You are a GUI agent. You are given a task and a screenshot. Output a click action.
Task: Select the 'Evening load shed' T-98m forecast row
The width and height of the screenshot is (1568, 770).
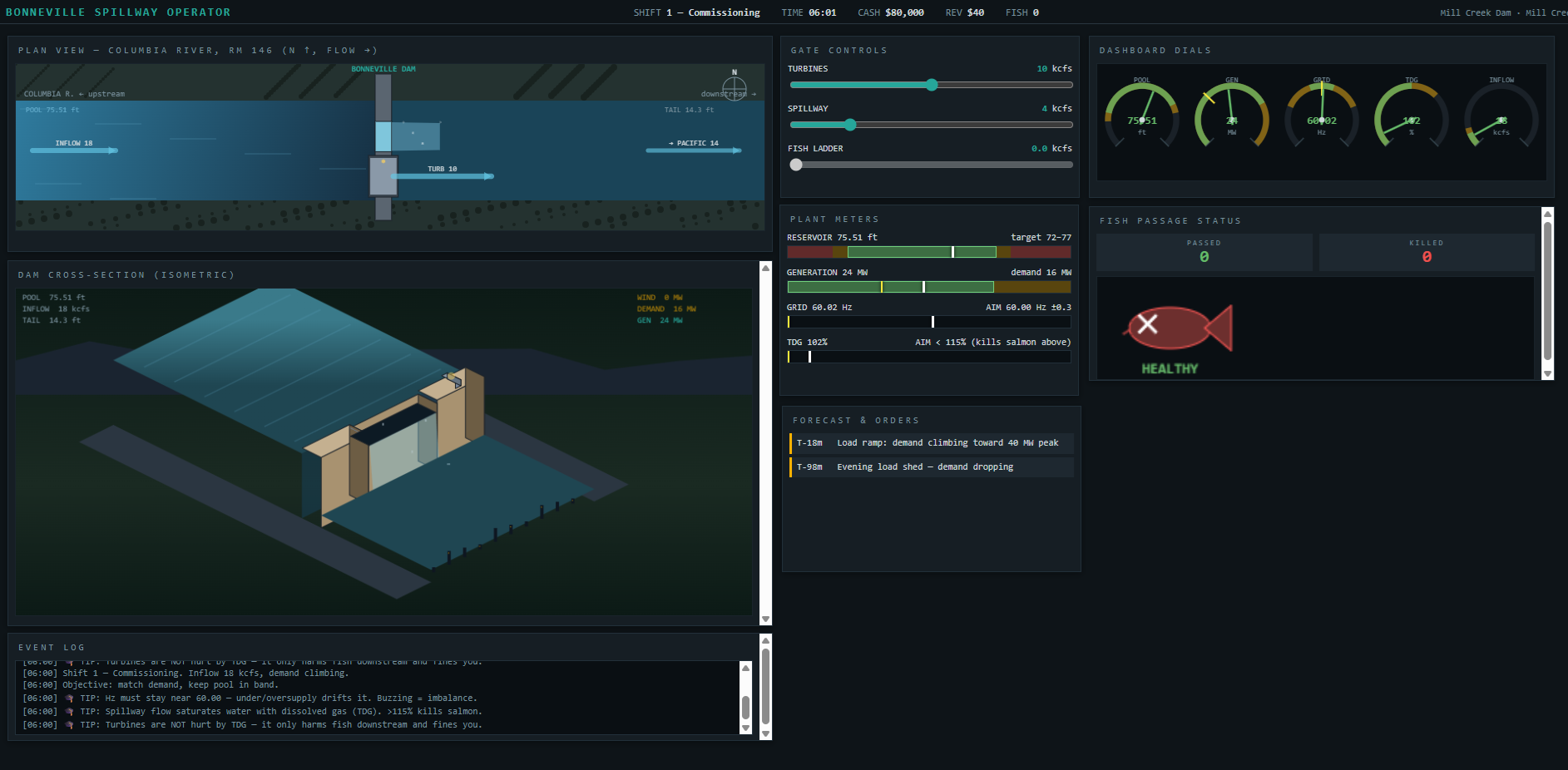pos(932,467)
